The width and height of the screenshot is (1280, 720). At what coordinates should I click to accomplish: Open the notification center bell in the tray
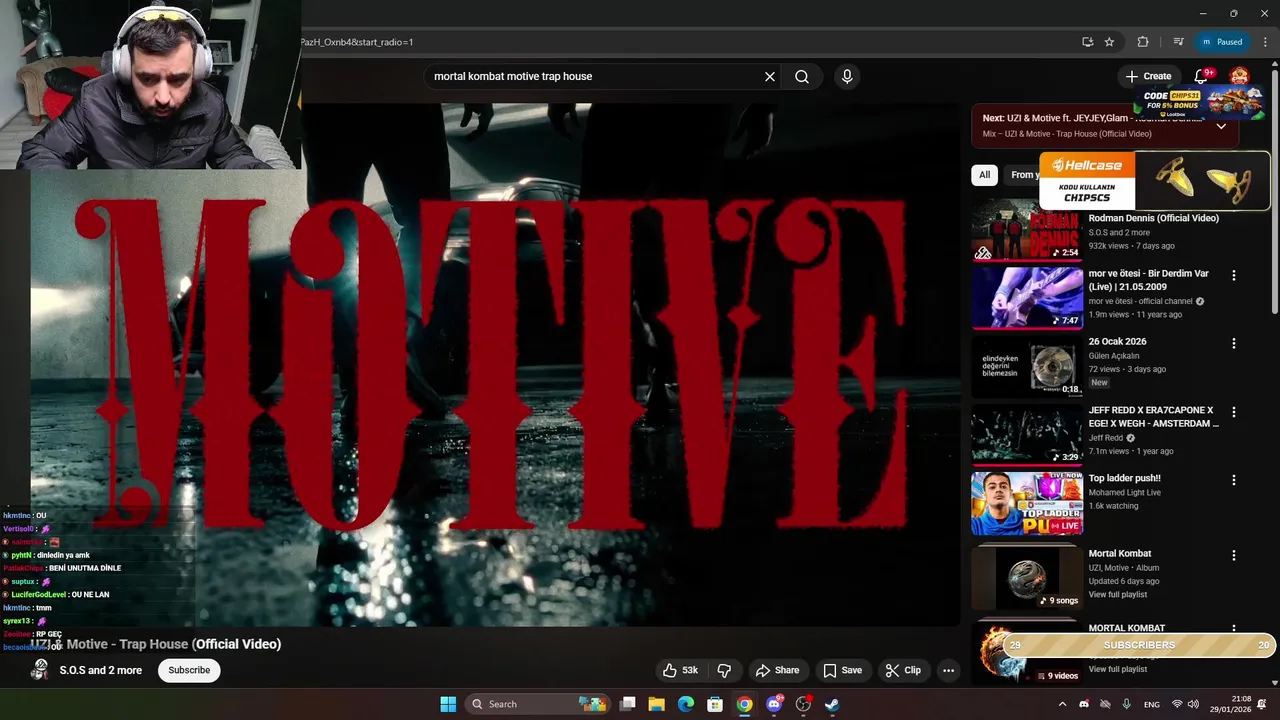pos(1262,704)
